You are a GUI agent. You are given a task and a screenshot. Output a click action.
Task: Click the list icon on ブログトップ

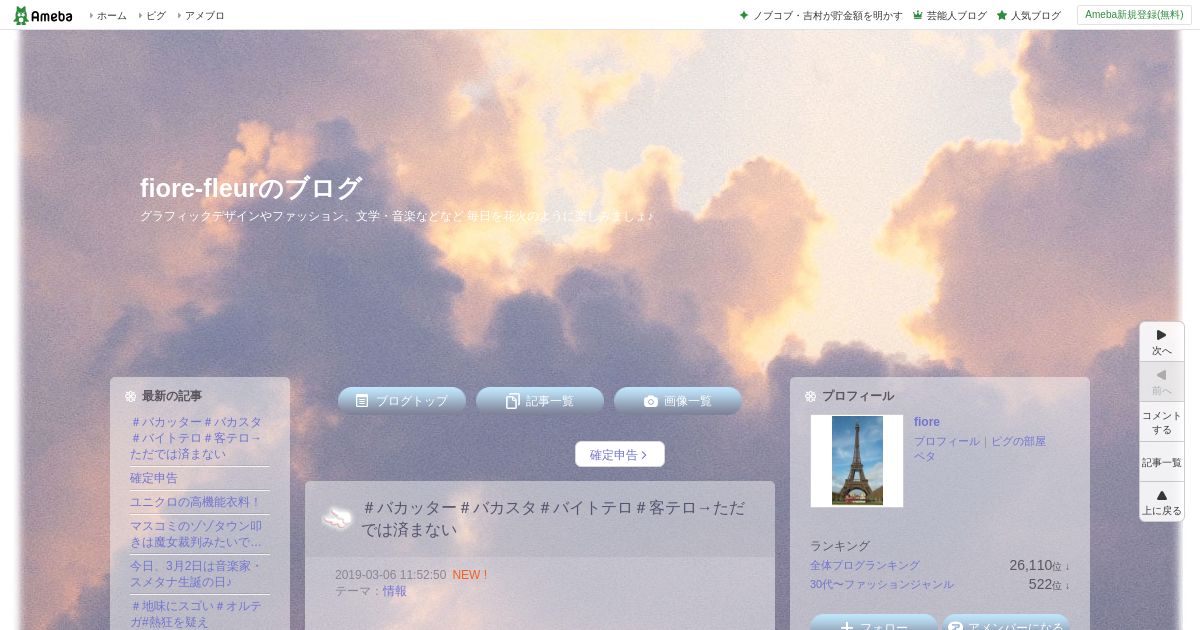[362, 401]
